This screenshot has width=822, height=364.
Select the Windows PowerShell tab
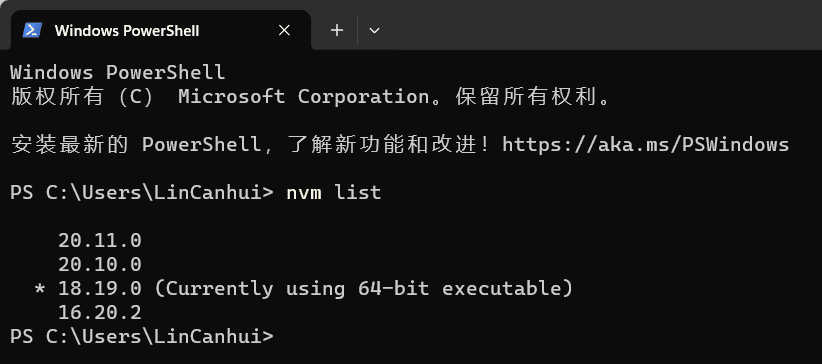[x=160, y=30]
